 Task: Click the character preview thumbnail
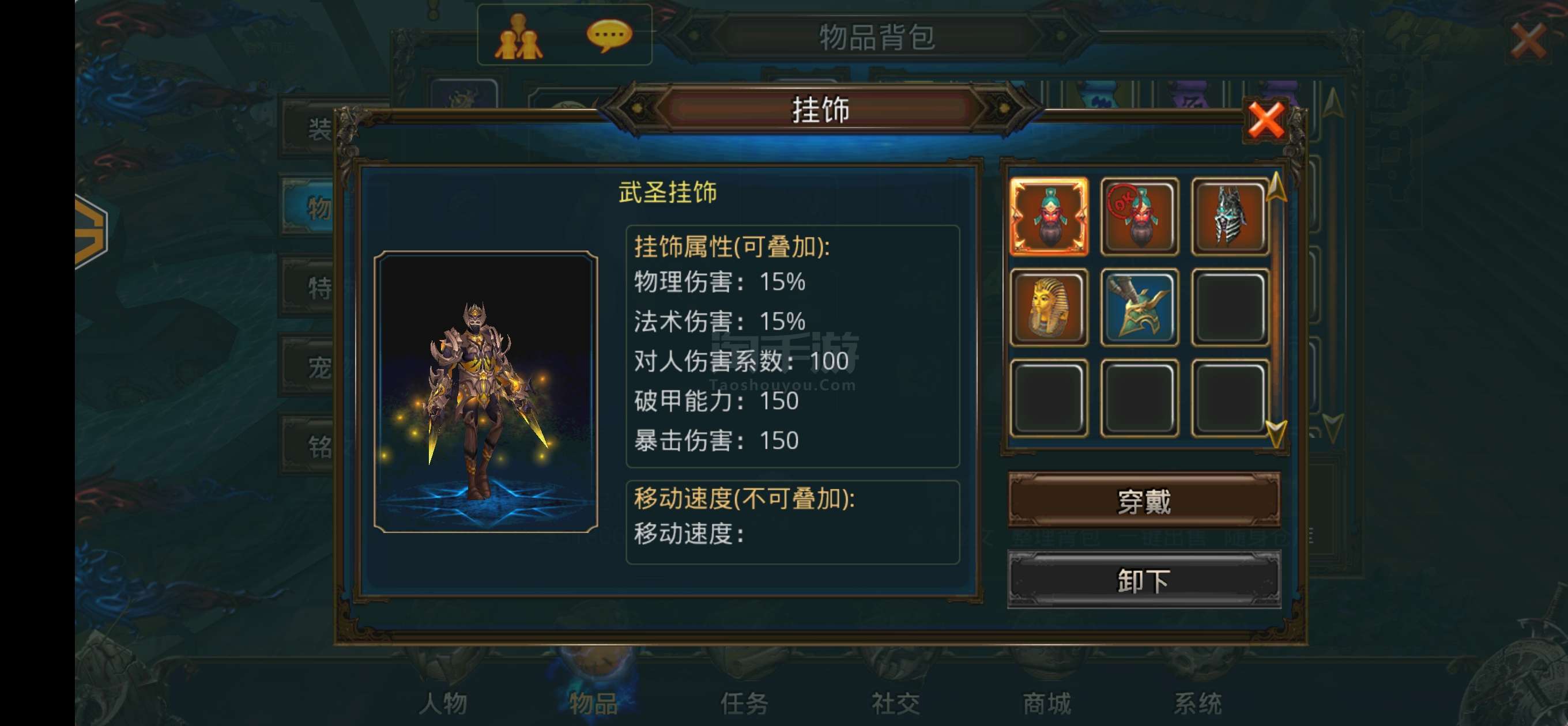click(485, 391)
